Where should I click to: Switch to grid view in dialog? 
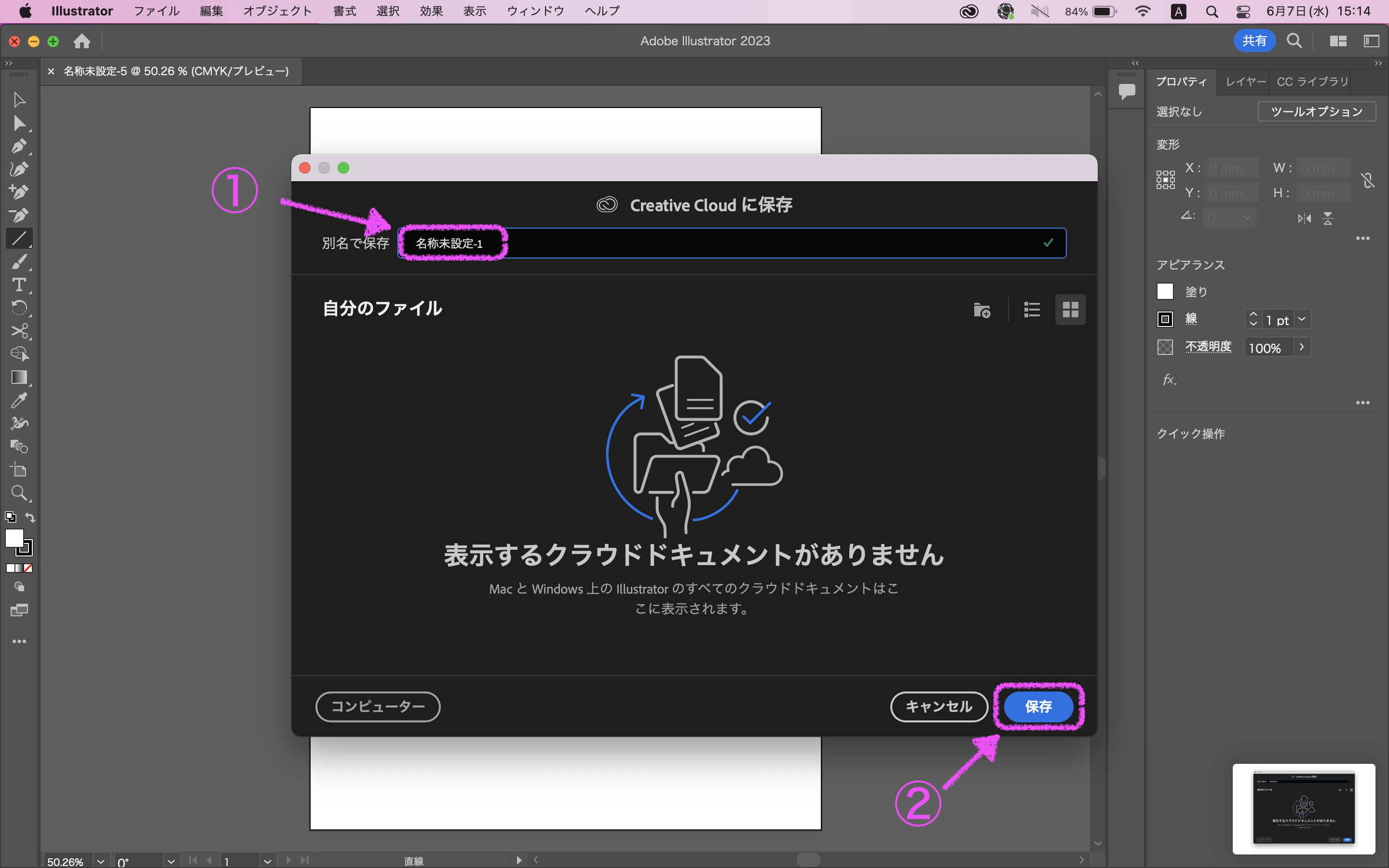[x=1071, y=310]
